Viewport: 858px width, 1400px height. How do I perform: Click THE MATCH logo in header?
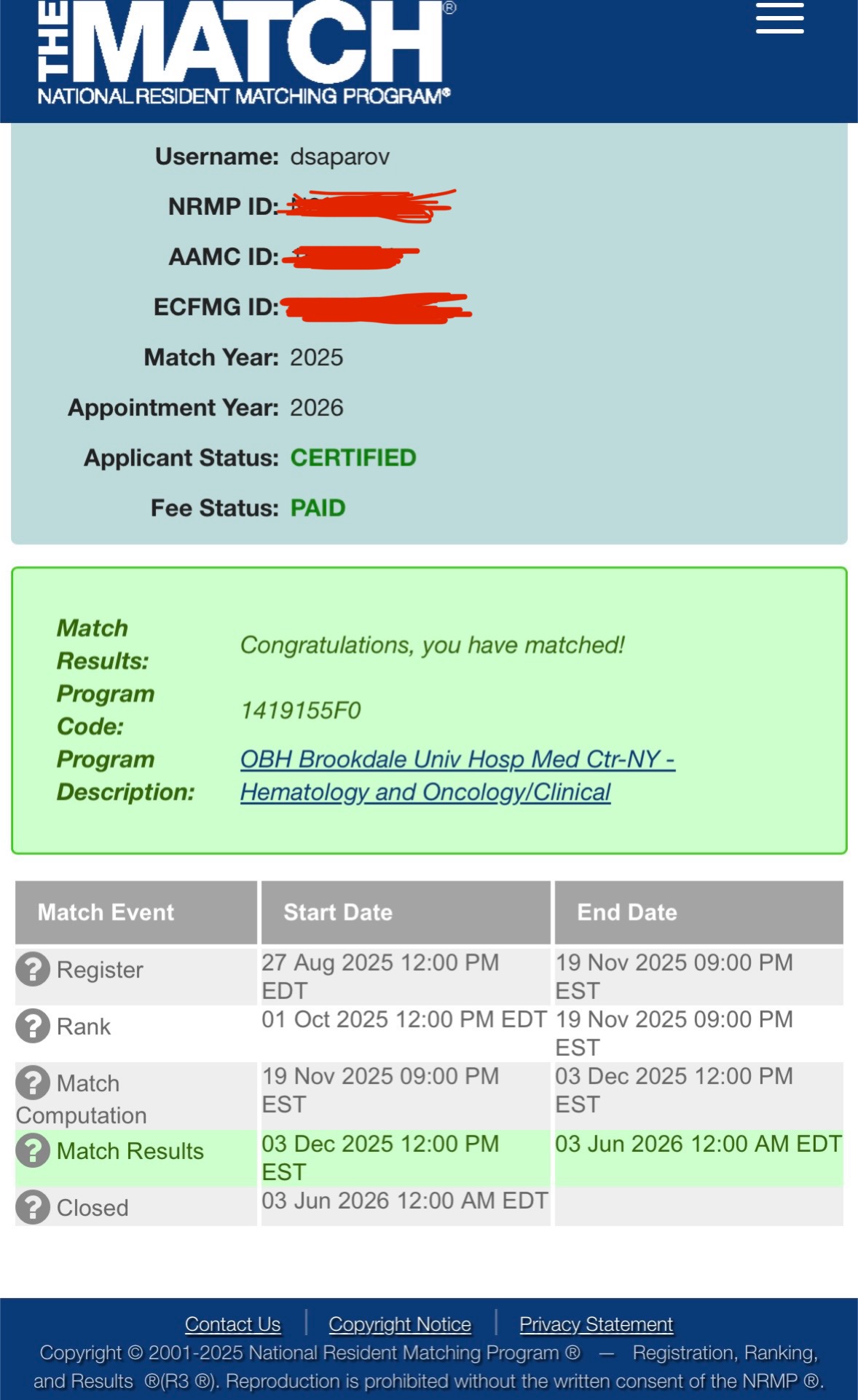pos(245,52)
